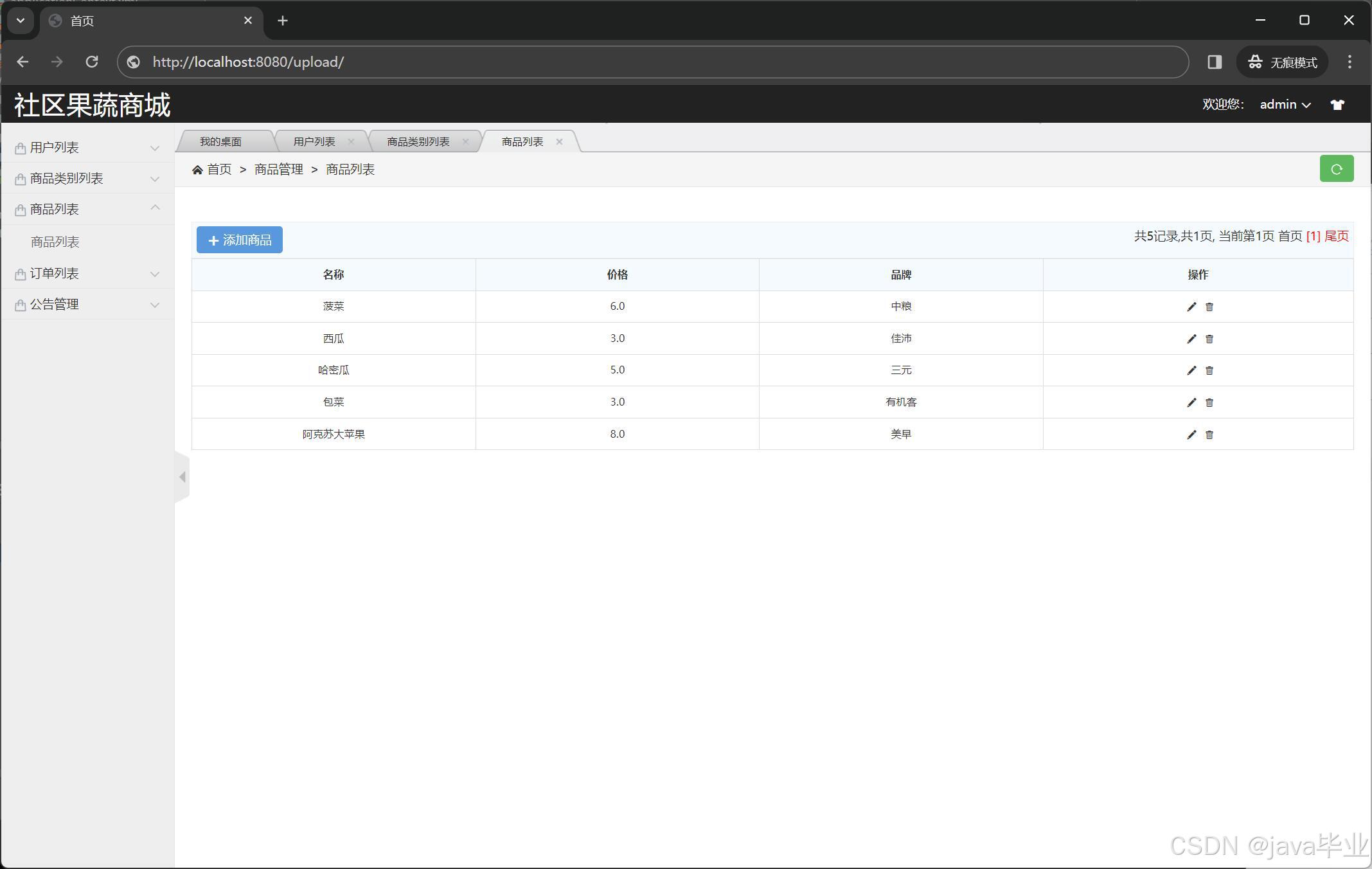The height and width of the screenshot is (869, 1372).
Task: Delete the 哈密瓜 product row
Action: click(1209, 371)
